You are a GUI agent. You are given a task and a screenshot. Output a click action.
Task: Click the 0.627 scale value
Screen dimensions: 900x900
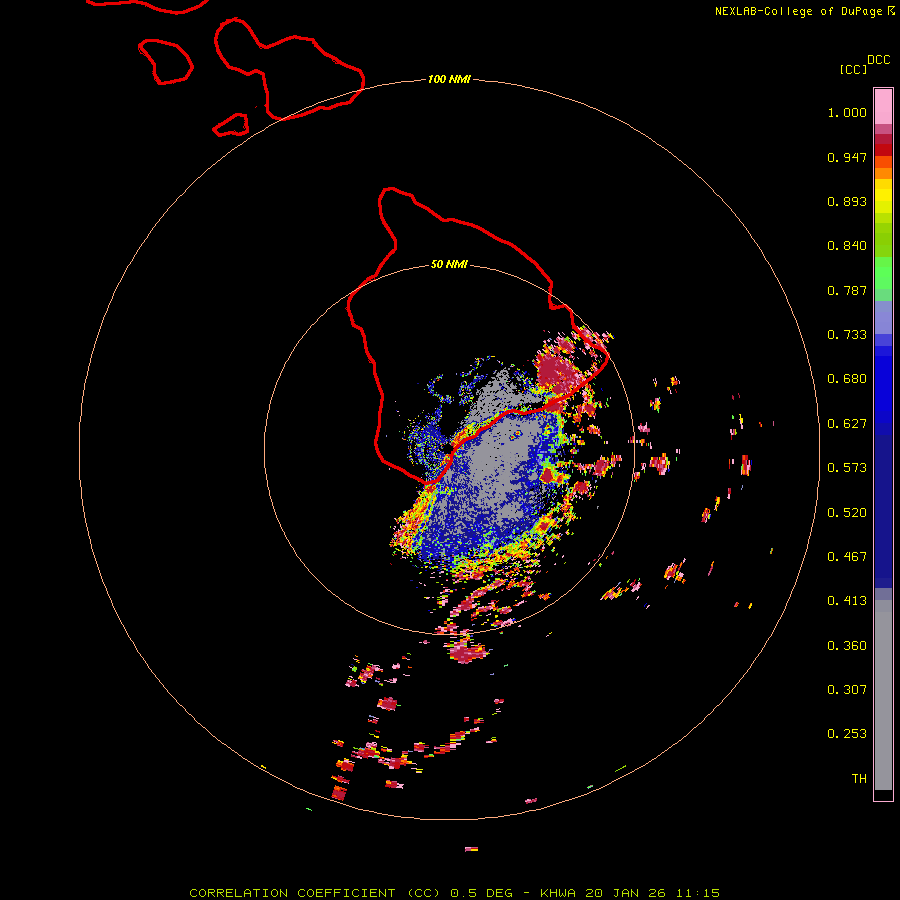[x=847, y=424]
